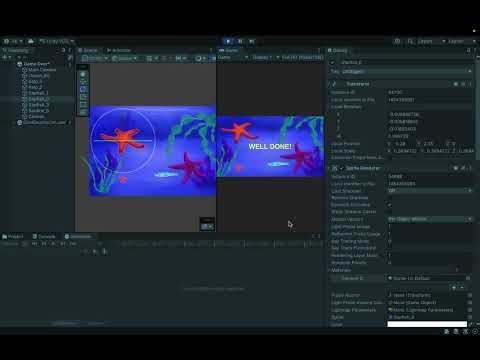Pick a color with the eyedropper icon

(471, 324)
